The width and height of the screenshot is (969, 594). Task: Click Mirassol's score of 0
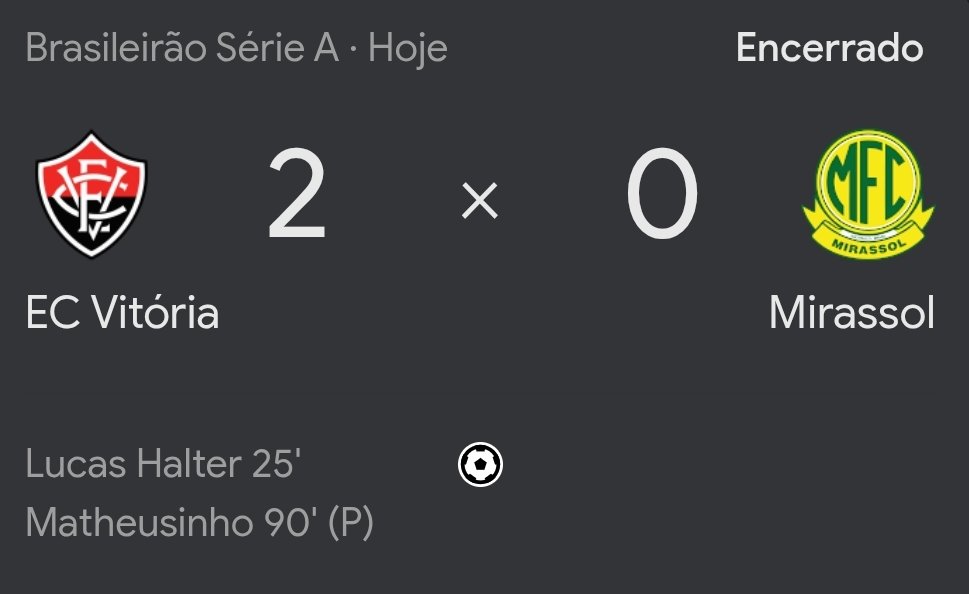point(661,195)
